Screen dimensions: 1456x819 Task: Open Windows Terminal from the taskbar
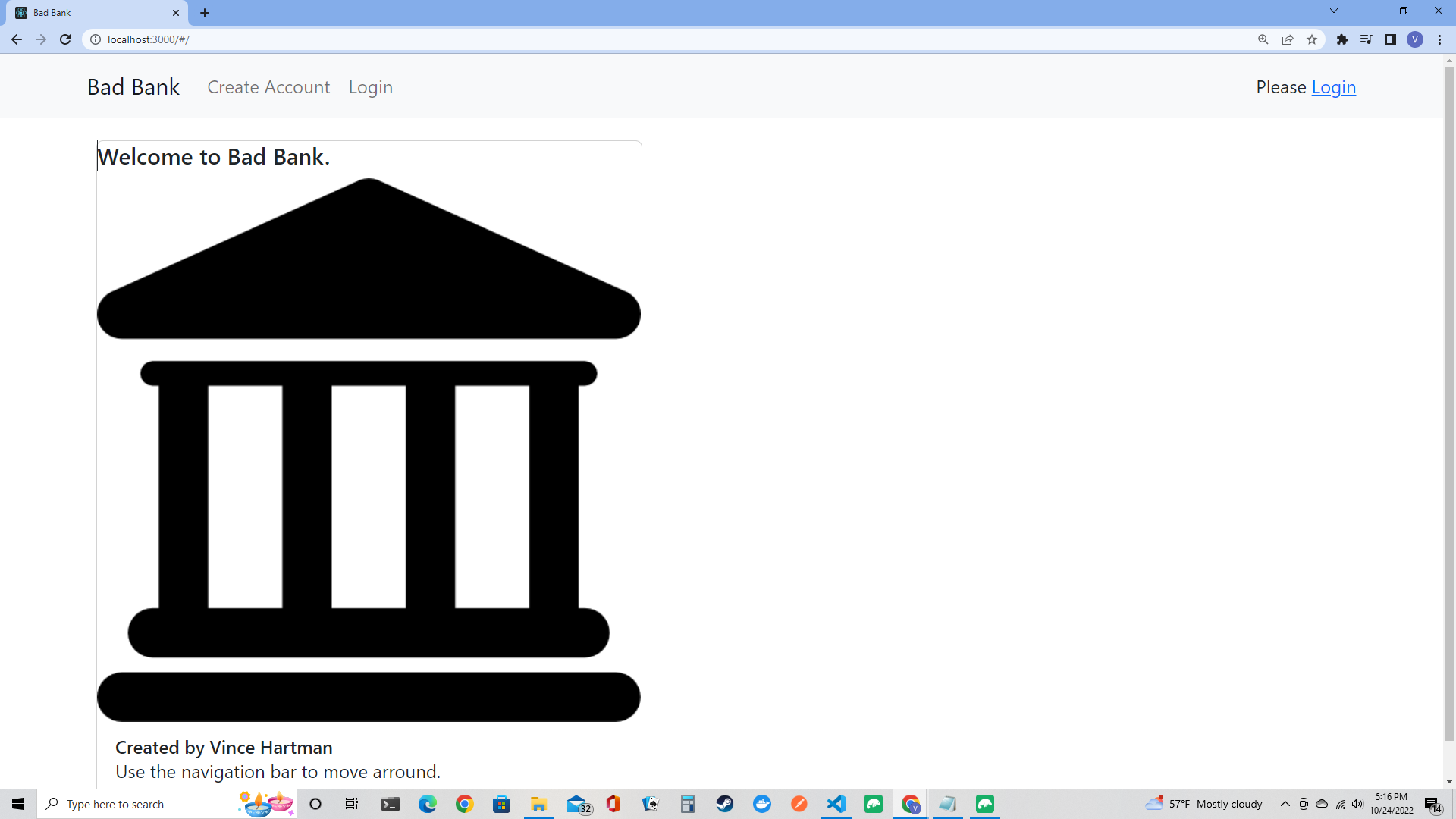pos(390,804)
